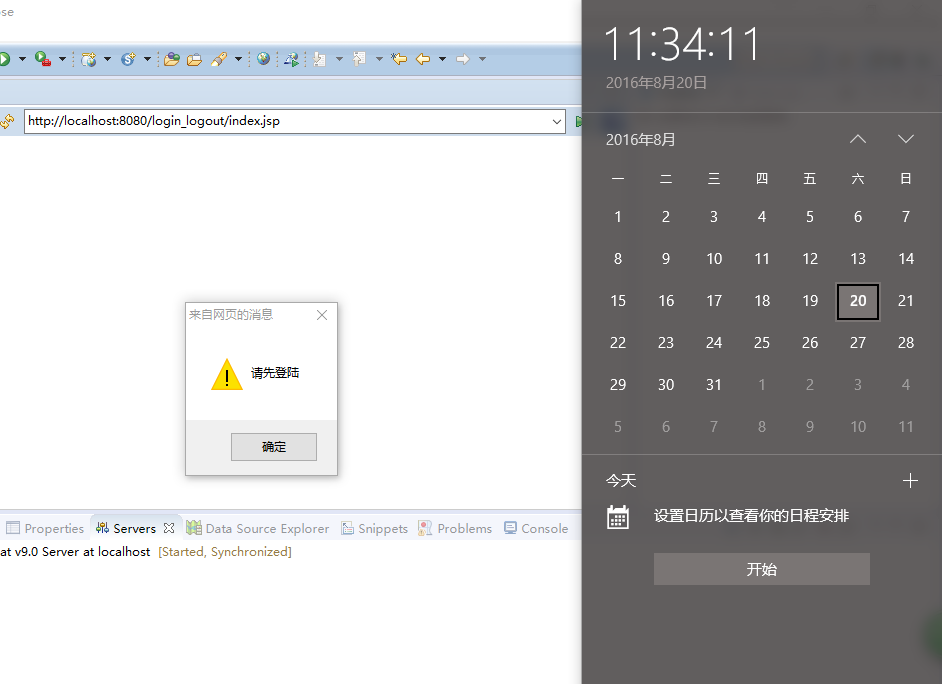Select date 21 in the calendar
Image resolution: width=942 pixels, height=684 pixels.
906,301
